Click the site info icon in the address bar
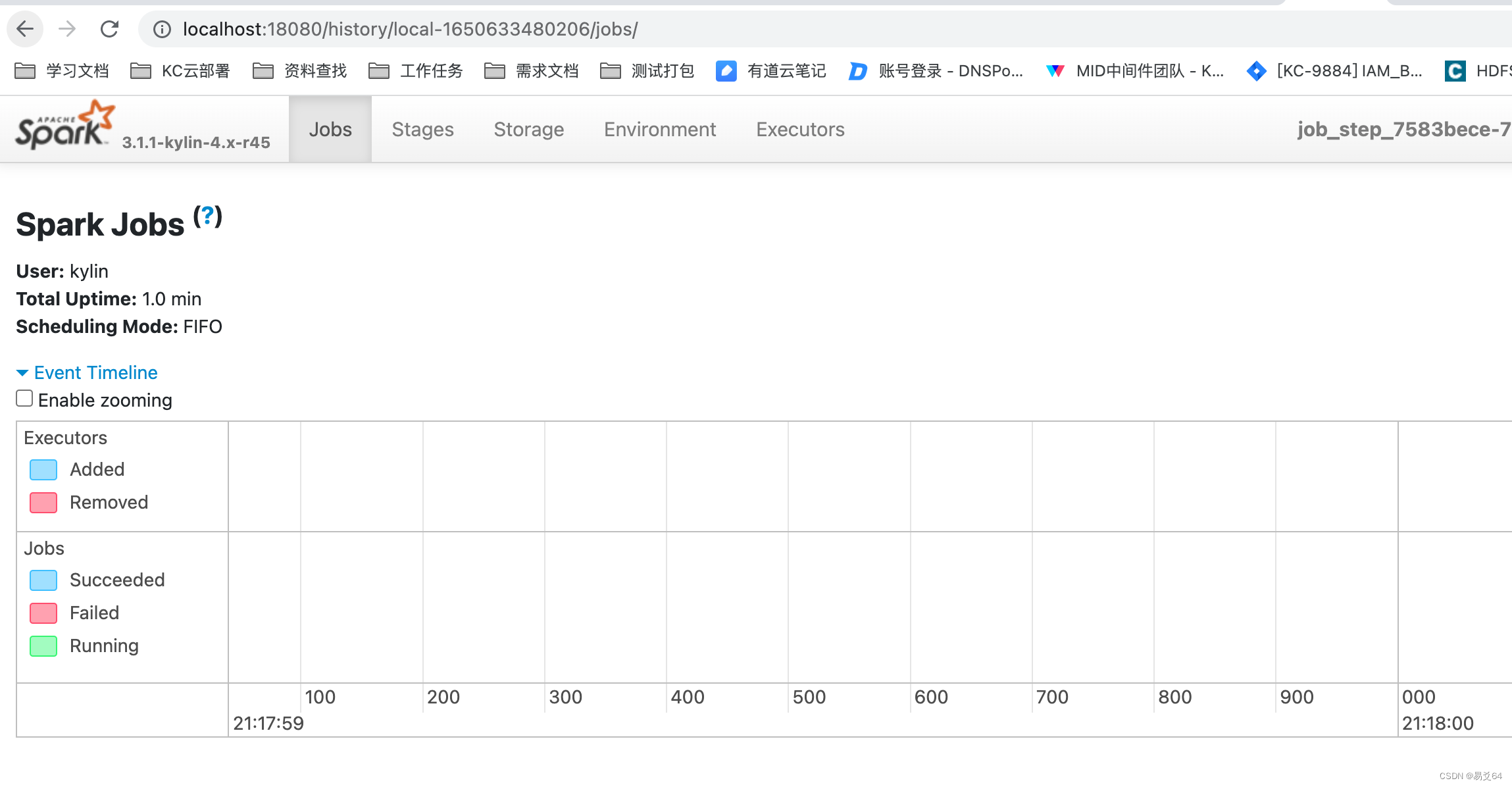 (x=162, y=29)
